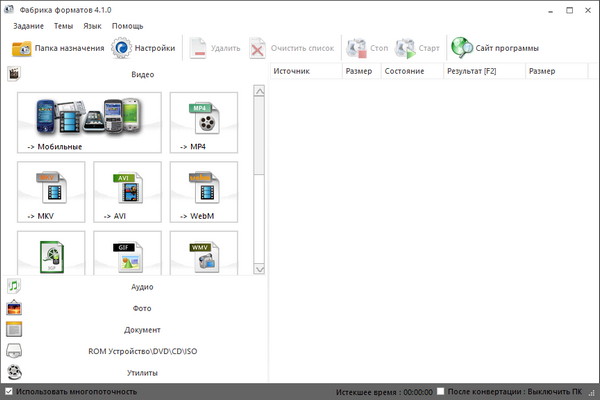The height and width of the screenshot is (400, 600).
Task: Enable После конвертации Выключить ПК checkbox
Action: point(441,391)
